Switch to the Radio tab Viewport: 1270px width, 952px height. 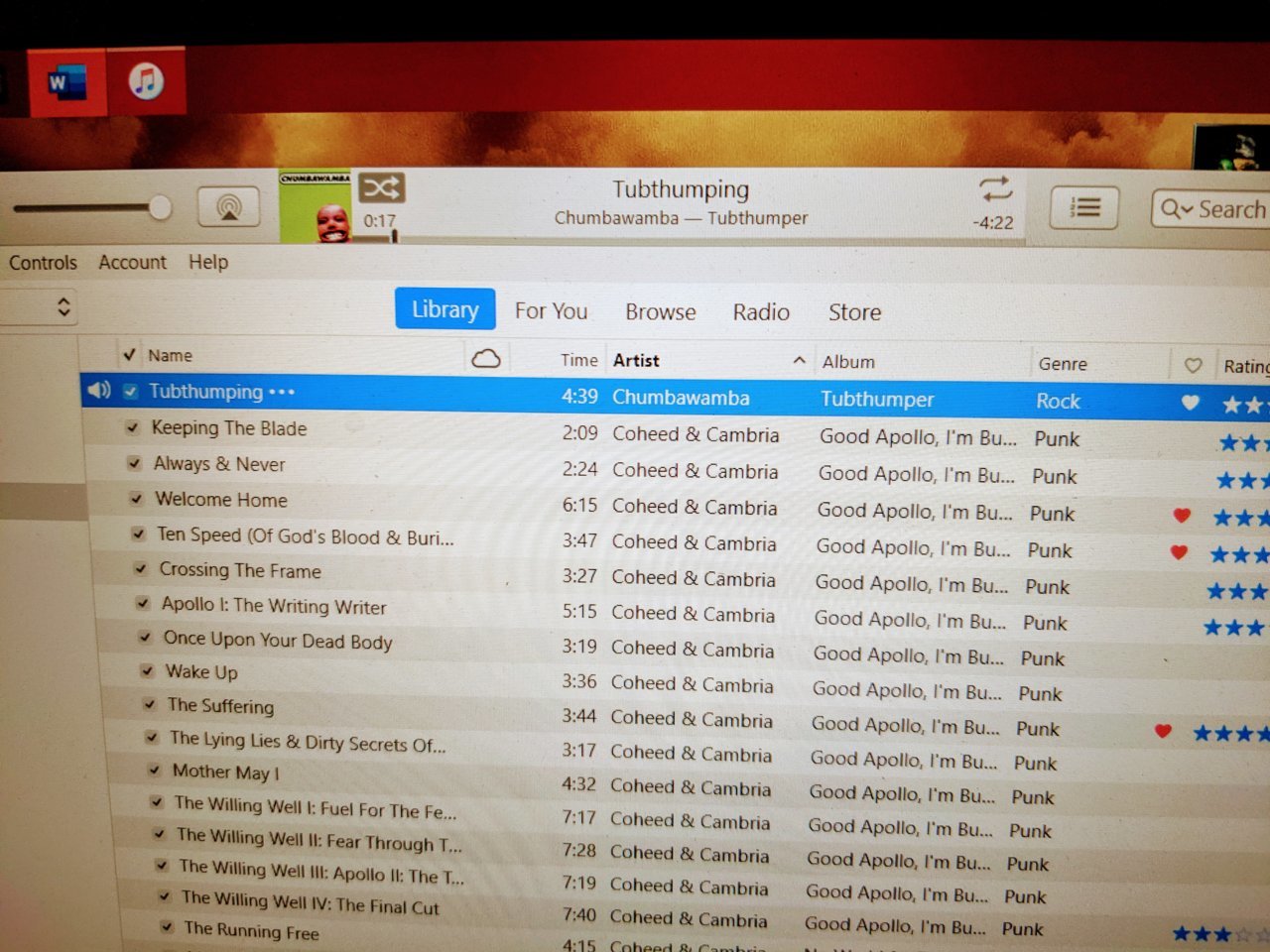click(x=761, y=312)
